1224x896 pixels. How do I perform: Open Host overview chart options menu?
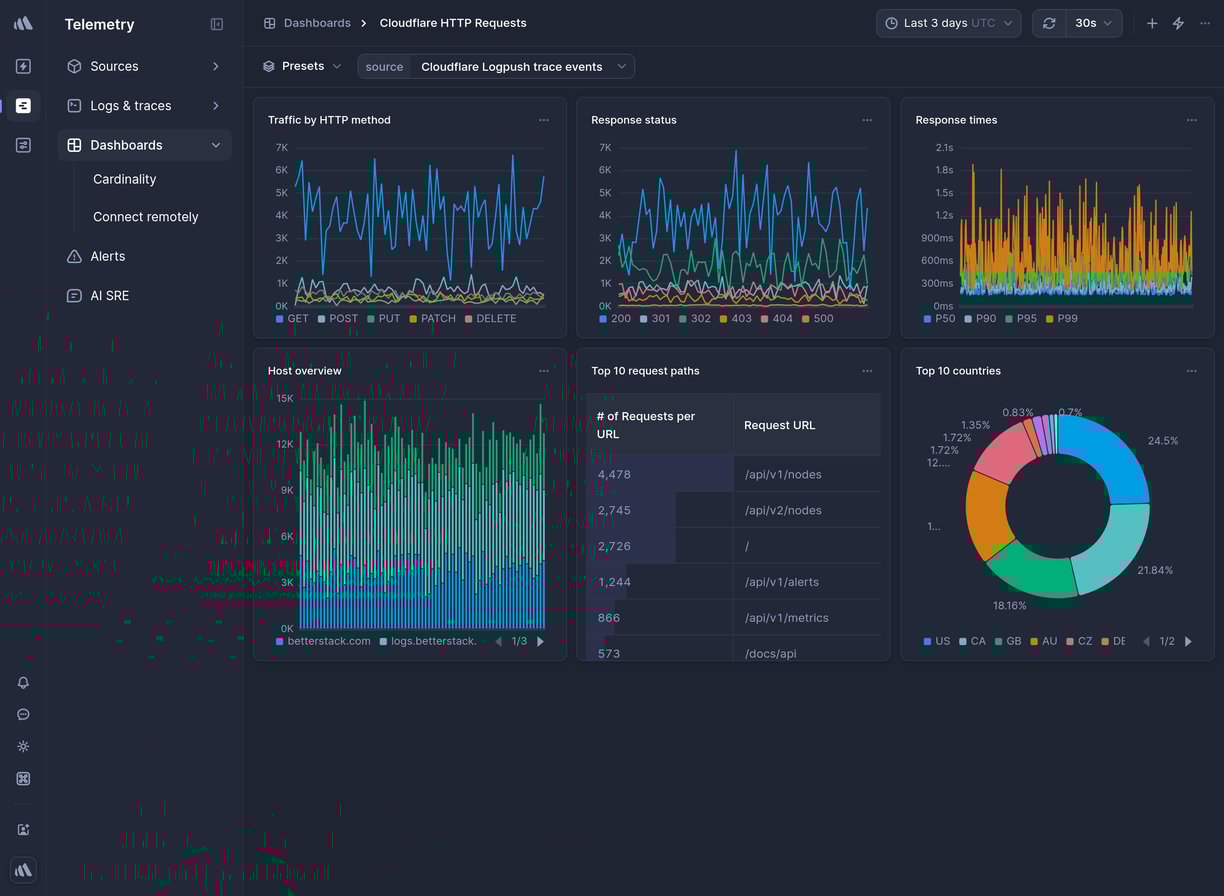544,371
